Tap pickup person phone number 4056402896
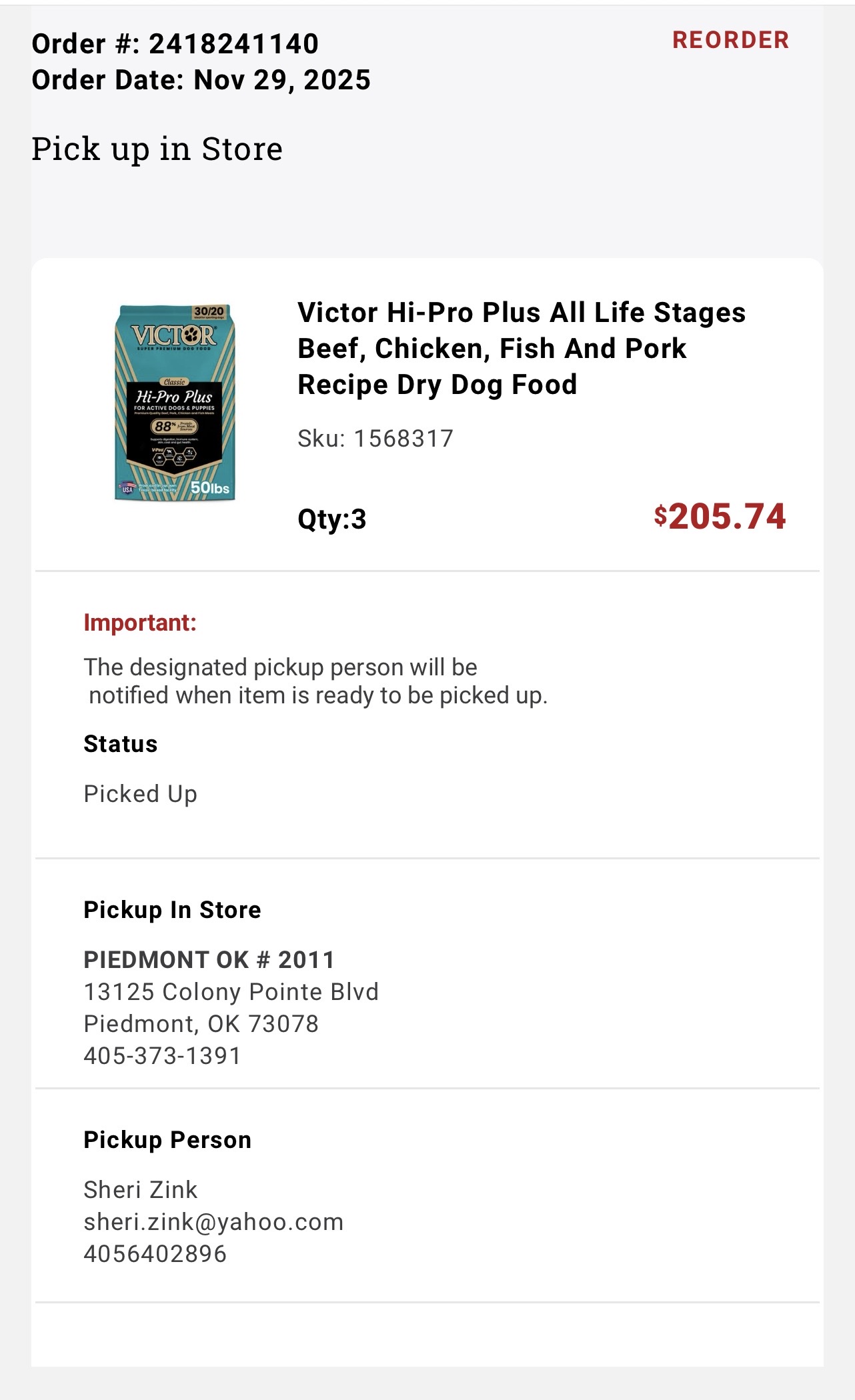855x1400 pixels. point(155,1254)
